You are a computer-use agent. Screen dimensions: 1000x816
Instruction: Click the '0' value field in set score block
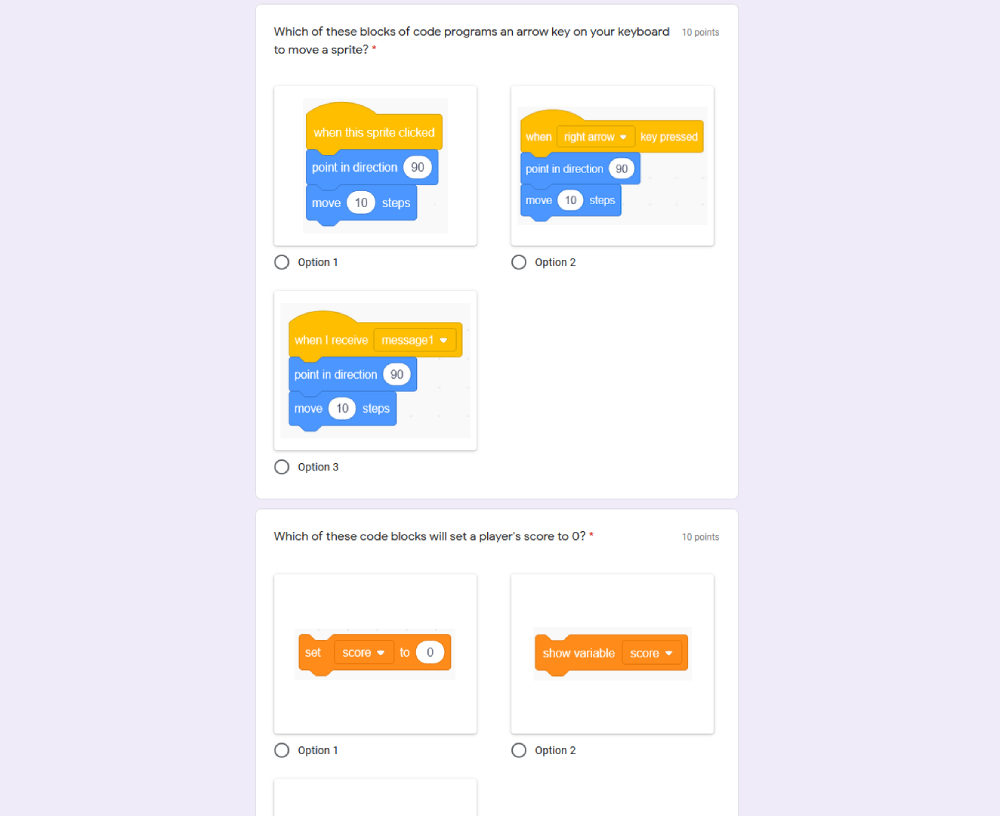coord(430,653)
